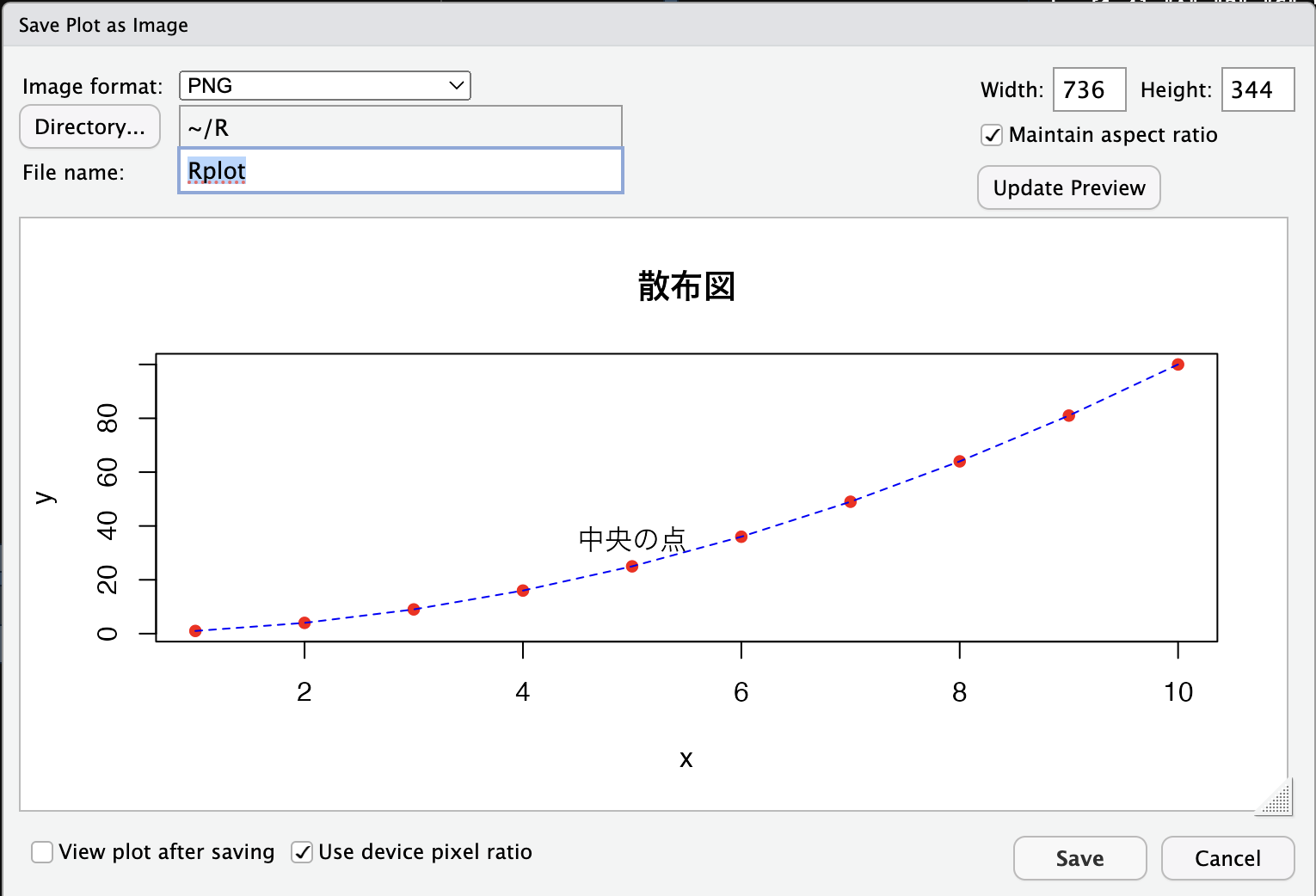Image resolution: width=1316 pixels, height=896 pixels.
Task: Click the x axis label
Action: pyautogui.click(x=685, y=759)
